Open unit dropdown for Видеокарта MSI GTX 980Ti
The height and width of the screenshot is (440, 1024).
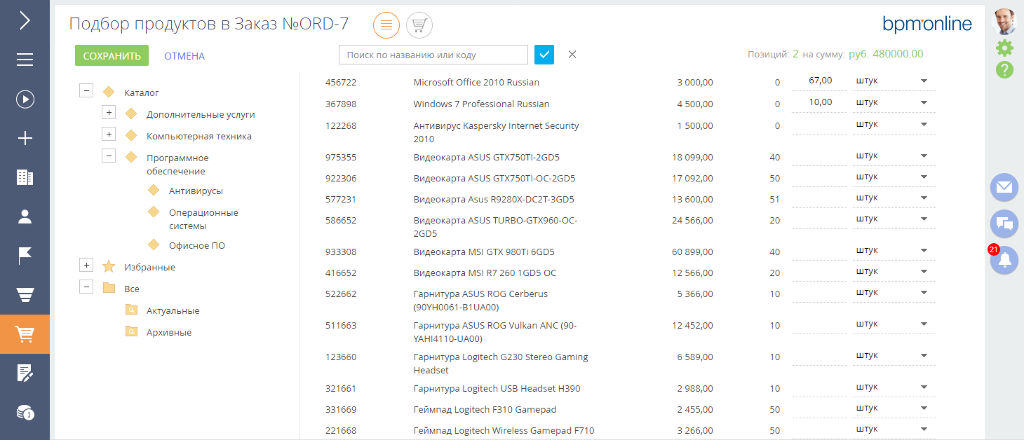point(924,251)
